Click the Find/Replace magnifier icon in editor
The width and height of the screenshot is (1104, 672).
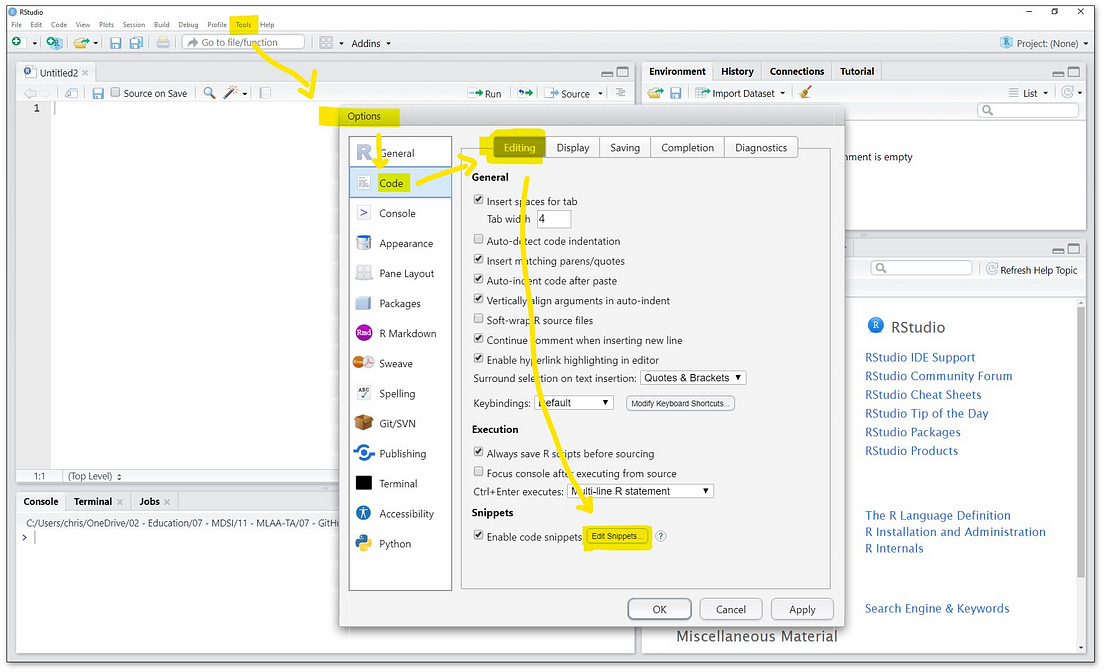[x=209, y=93]
